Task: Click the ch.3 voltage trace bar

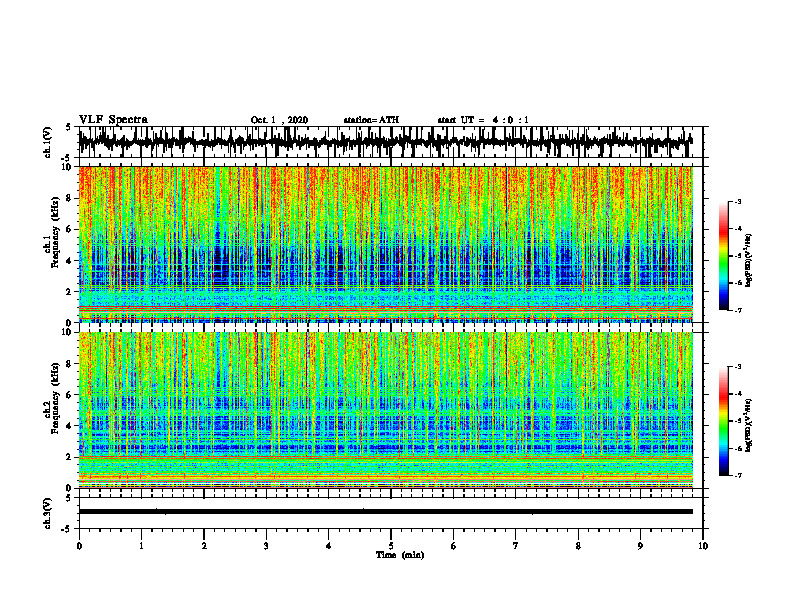Action: pyautogui.click(x=385, y=512)
